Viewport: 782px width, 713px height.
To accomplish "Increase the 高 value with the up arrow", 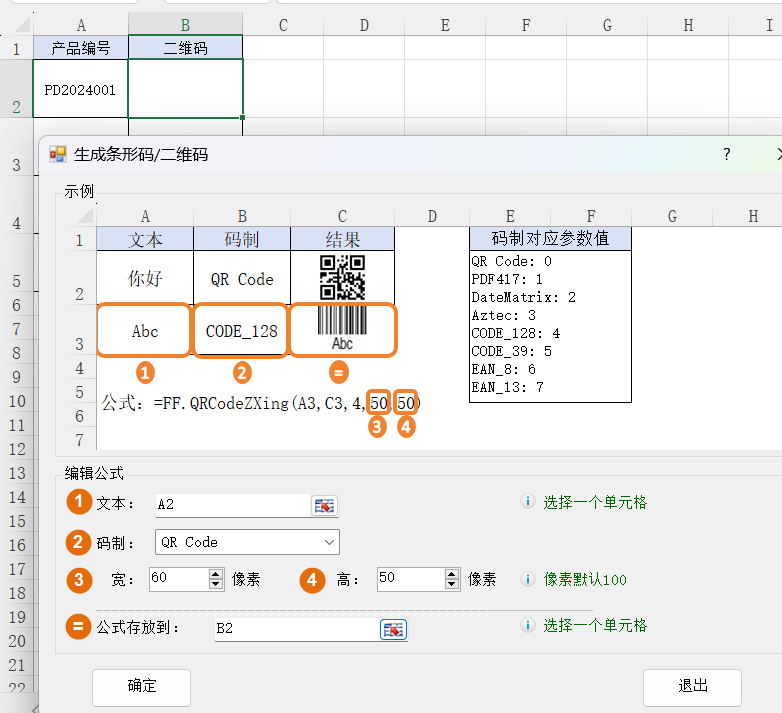I will 452,574.
